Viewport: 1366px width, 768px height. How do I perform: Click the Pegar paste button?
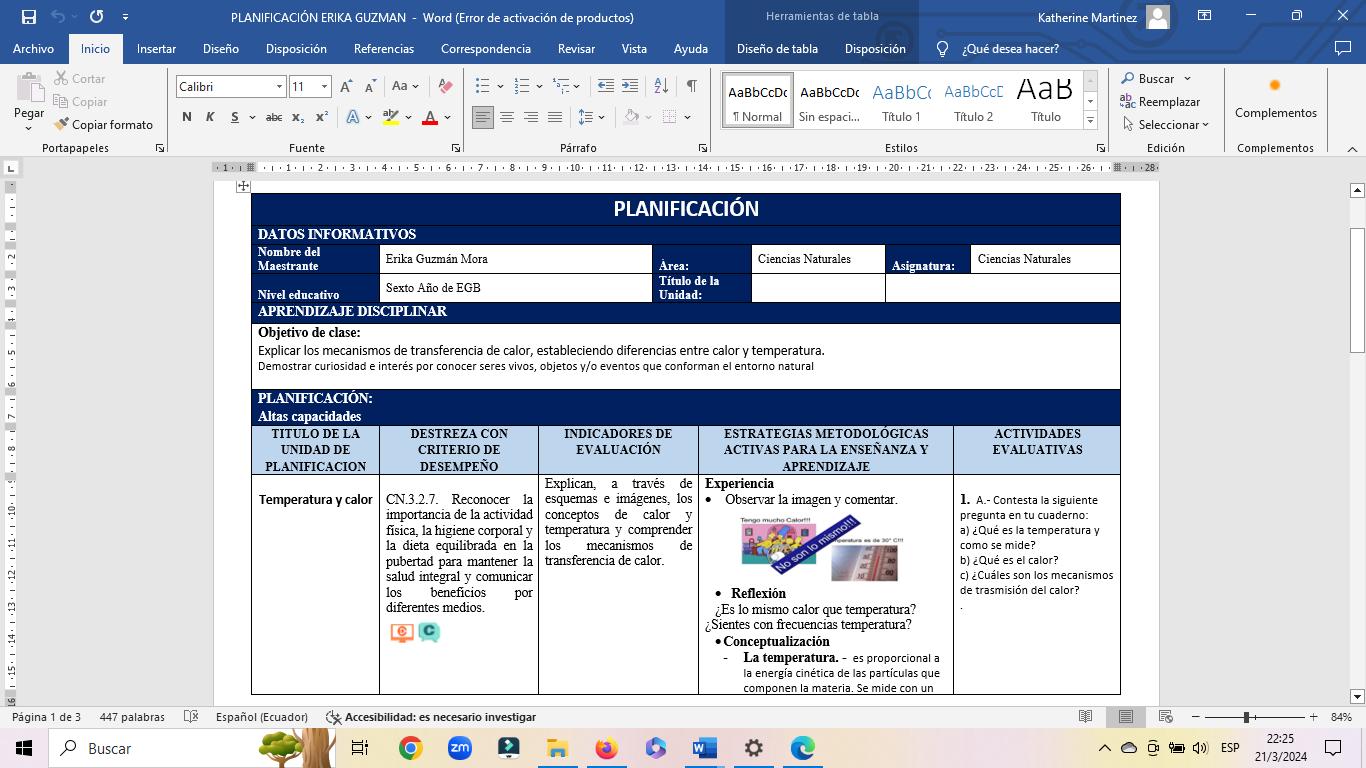(x=28, y=102)
